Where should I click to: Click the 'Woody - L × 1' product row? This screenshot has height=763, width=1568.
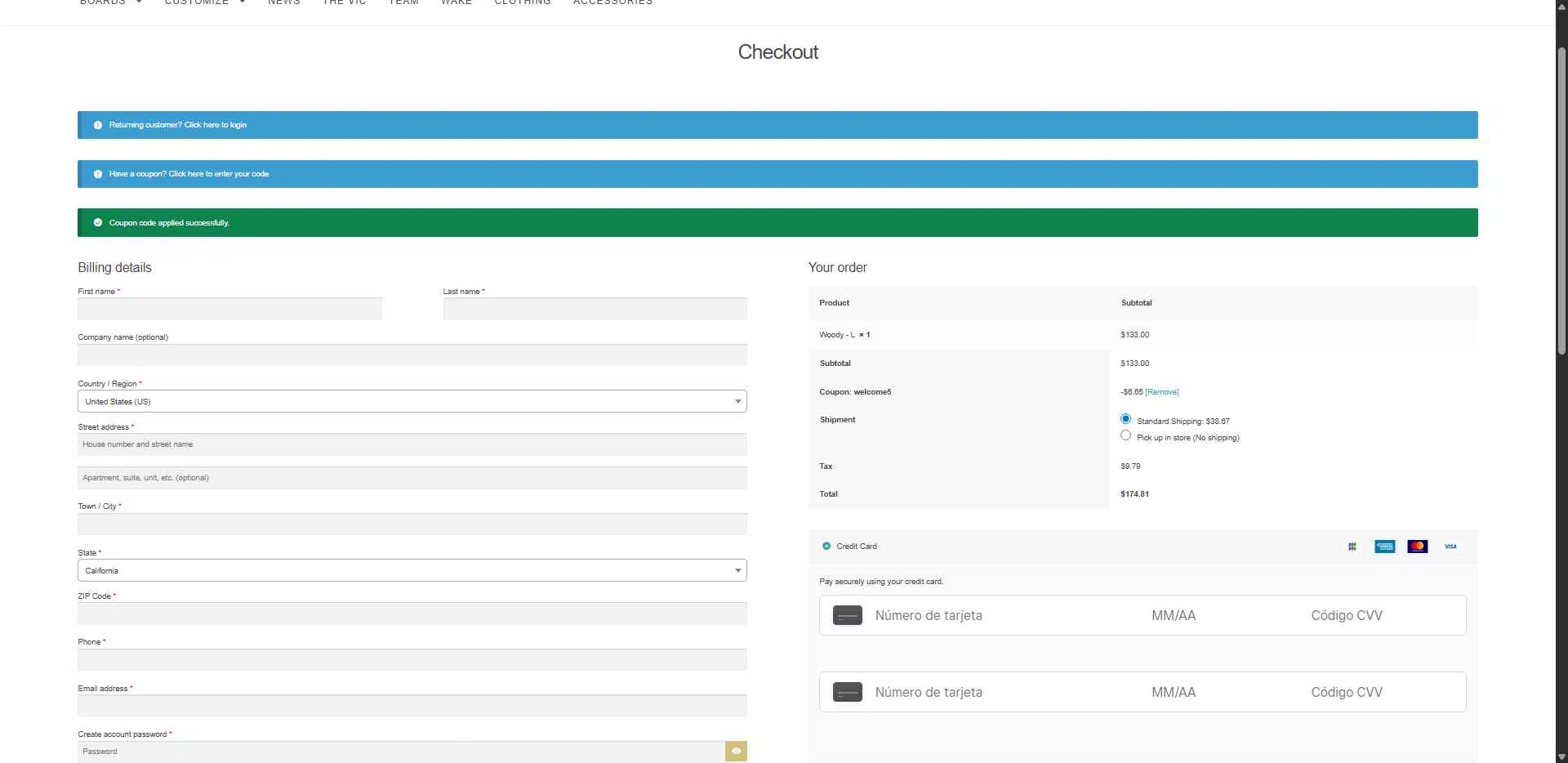[x=1143, y=335]
